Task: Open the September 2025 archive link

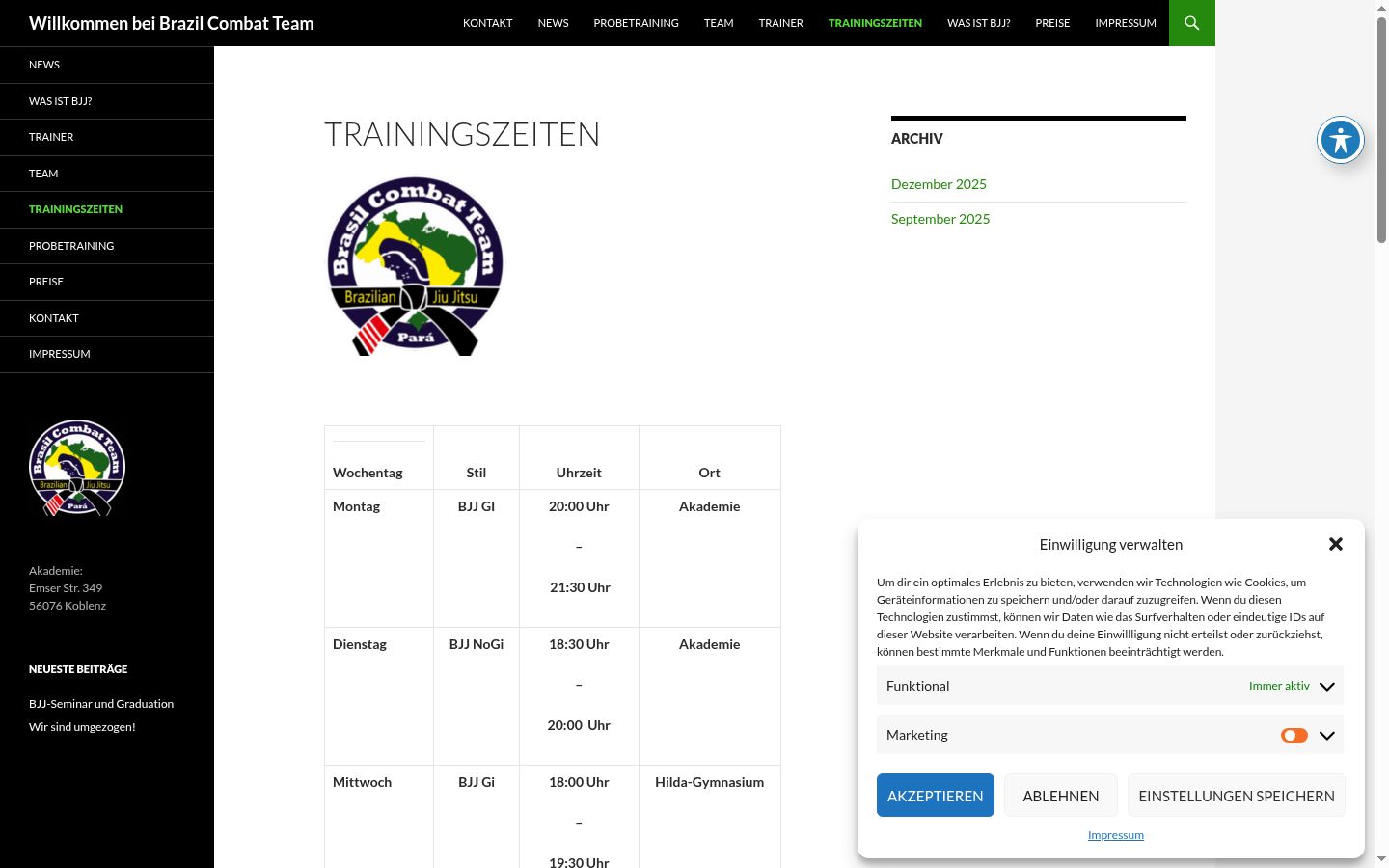Action: (x=940, y=219)
